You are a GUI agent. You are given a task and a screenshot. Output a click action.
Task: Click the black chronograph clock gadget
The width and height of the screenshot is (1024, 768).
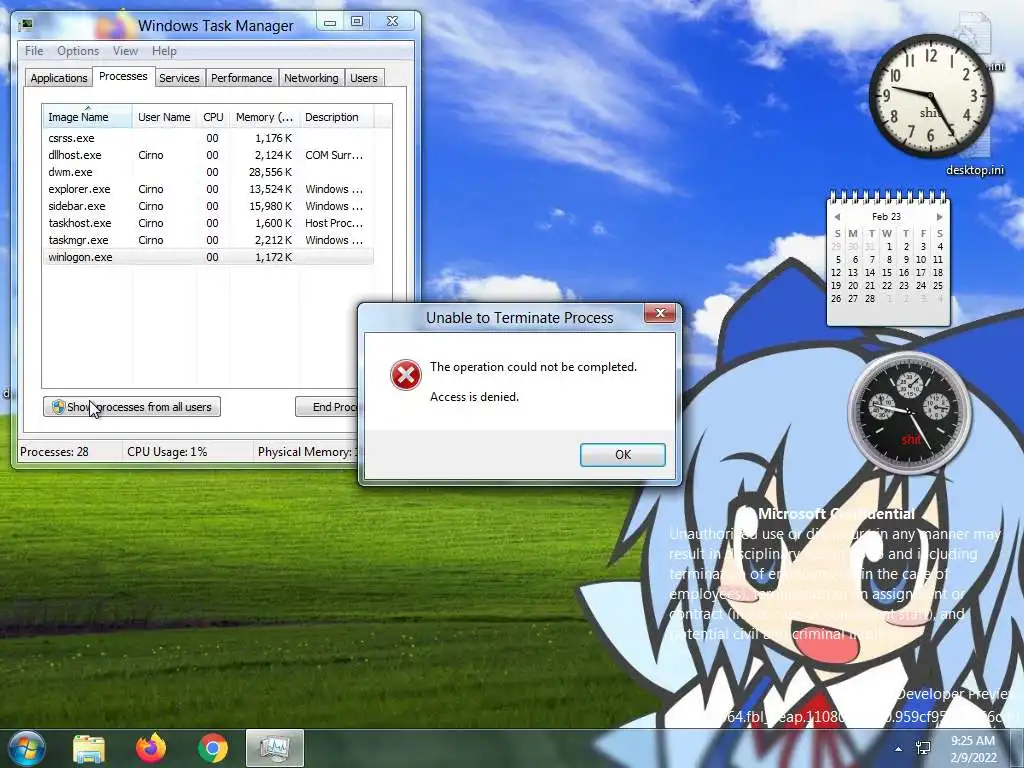tap(909, 413)
